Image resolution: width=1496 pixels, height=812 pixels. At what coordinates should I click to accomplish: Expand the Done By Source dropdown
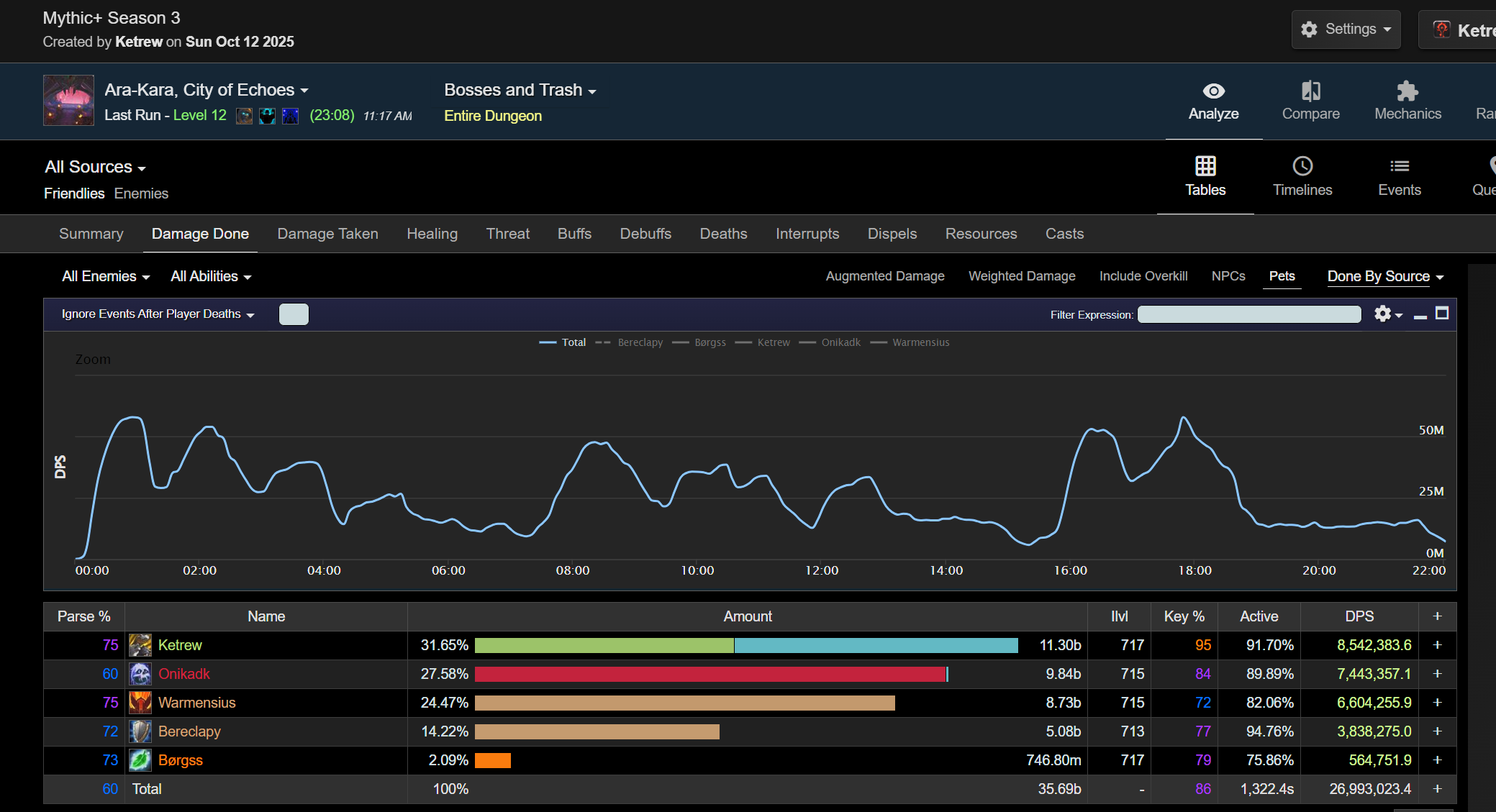[1385, 276]
